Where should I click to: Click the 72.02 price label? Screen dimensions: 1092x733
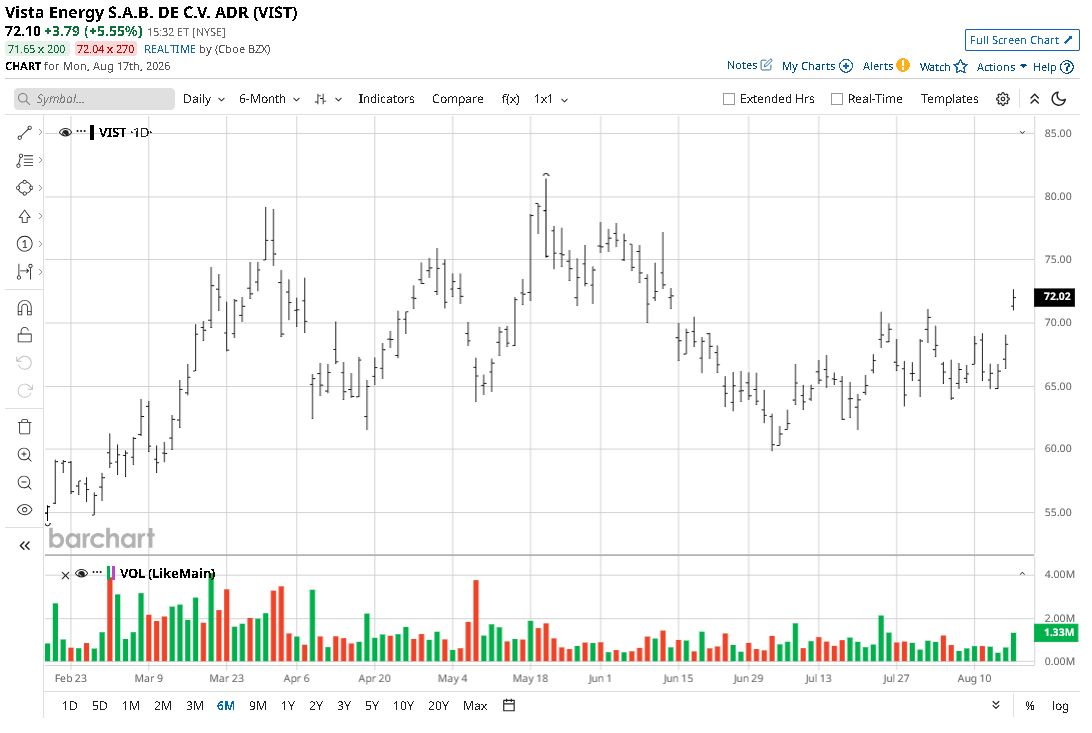tap(1056, 297)
